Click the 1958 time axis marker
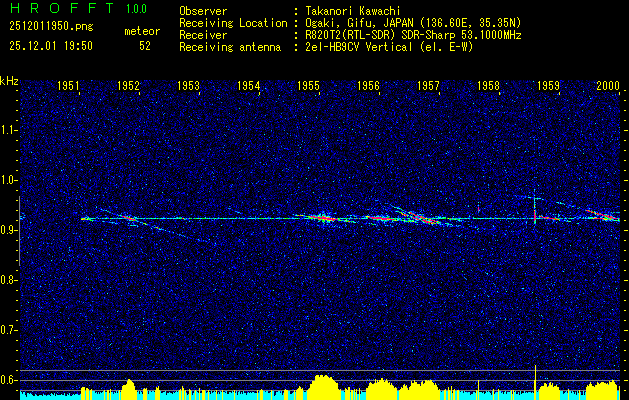Image resolution: width=629 pixels, height=400 pixels. coord(488,85)
